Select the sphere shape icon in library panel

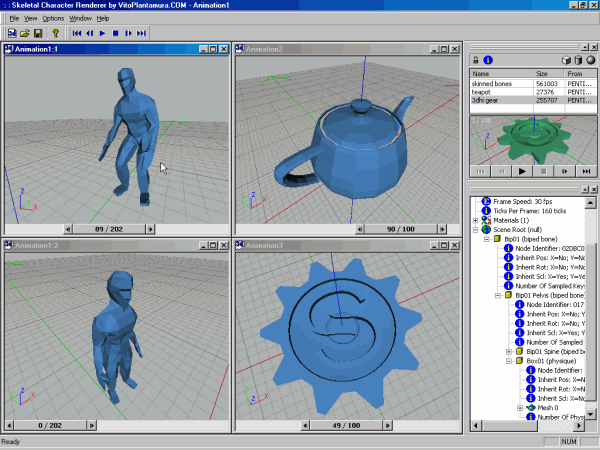(591, 60)
